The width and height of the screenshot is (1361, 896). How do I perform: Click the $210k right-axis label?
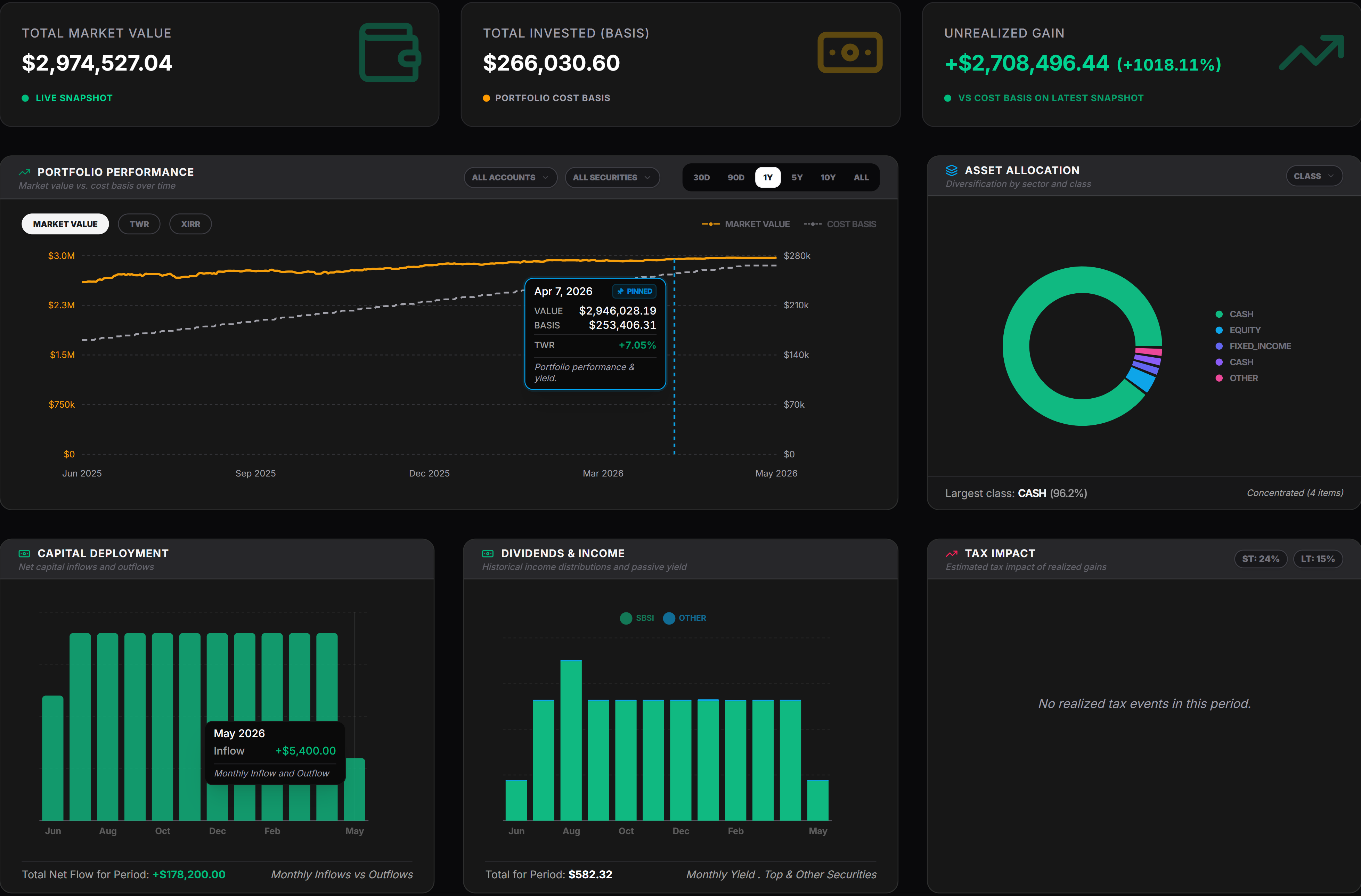[x=796, y=305]
